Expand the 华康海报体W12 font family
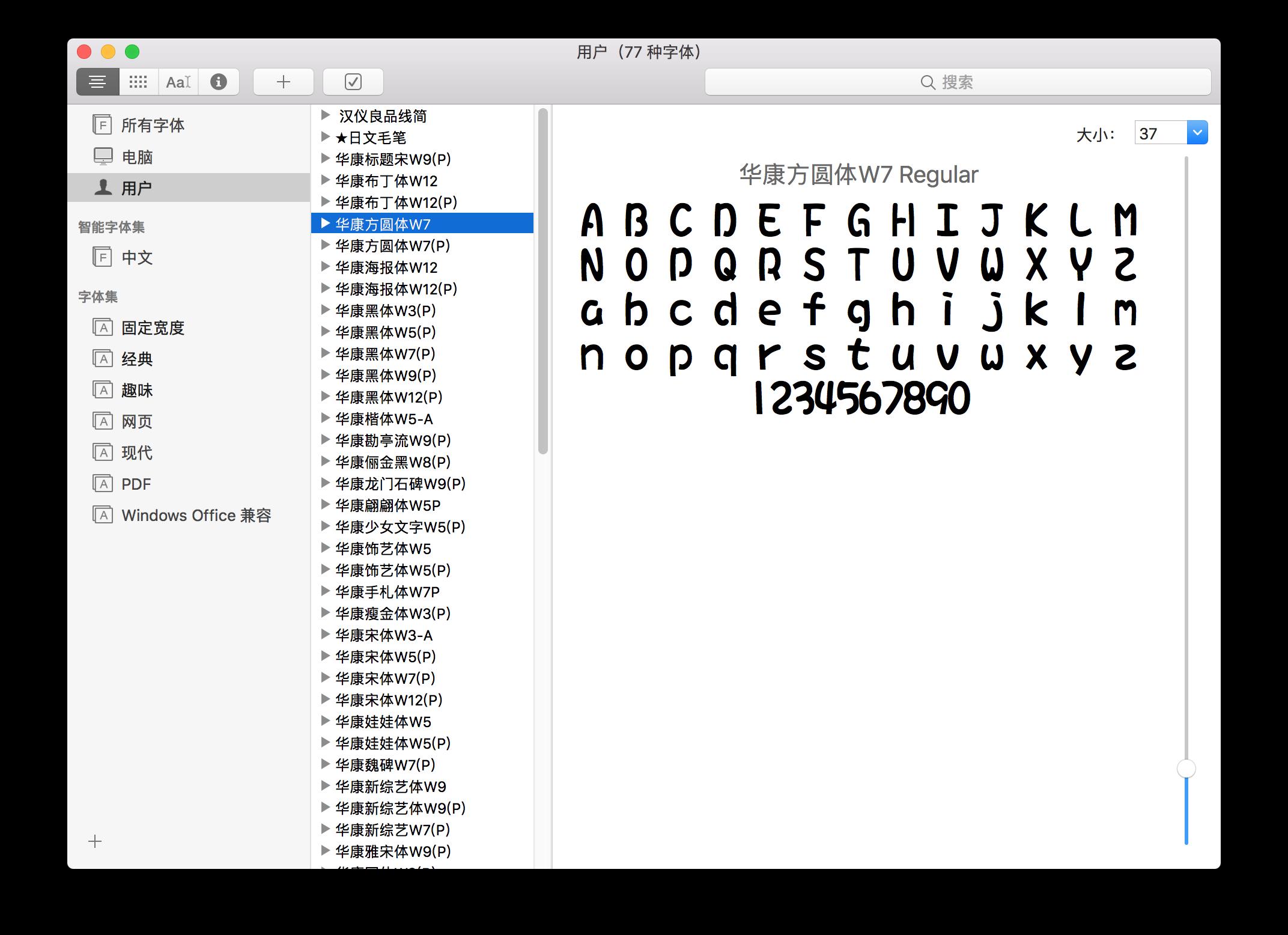 point(326,267)
